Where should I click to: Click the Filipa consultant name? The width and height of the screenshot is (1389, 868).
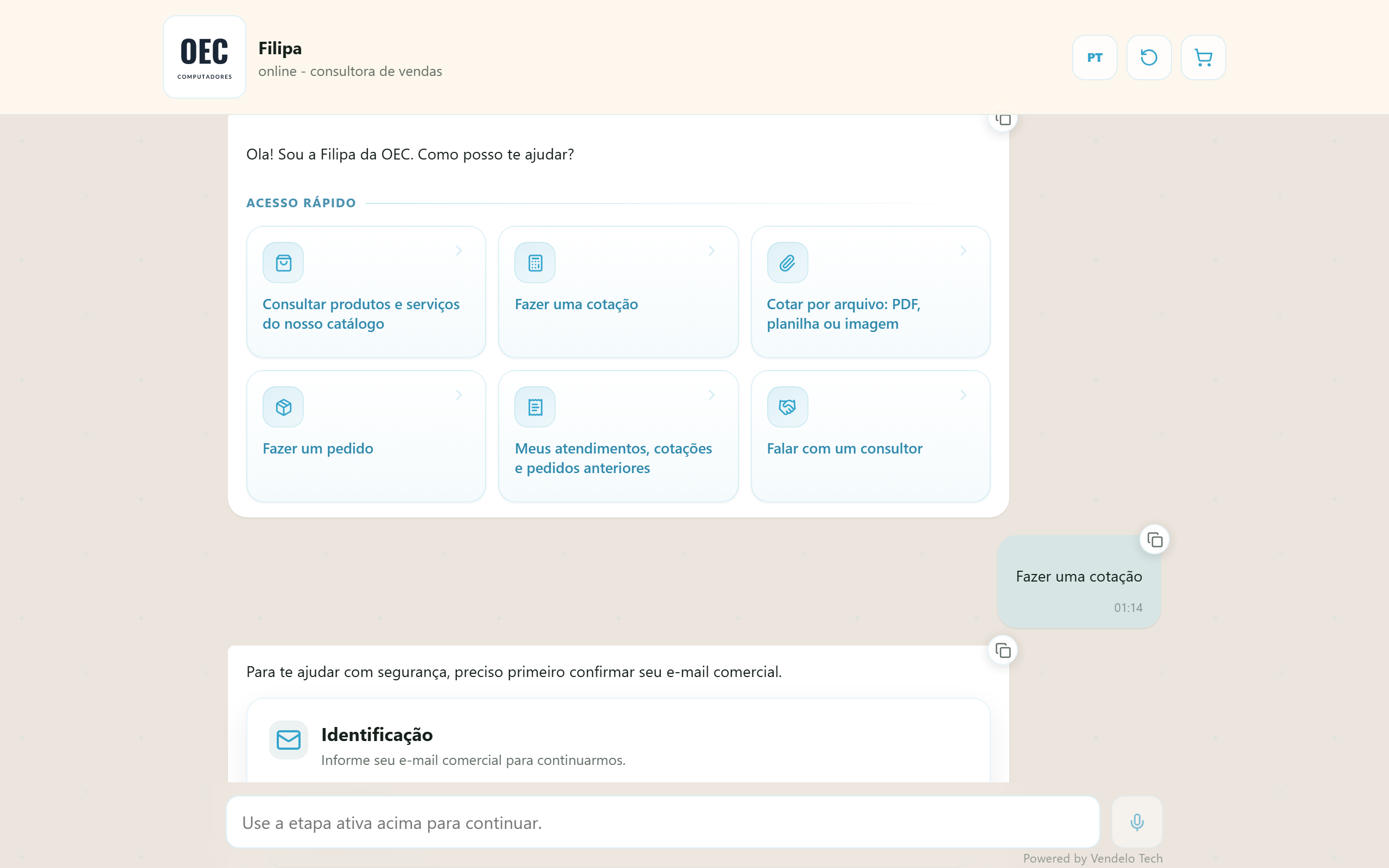pyautogui.click(x=280, y=48)
